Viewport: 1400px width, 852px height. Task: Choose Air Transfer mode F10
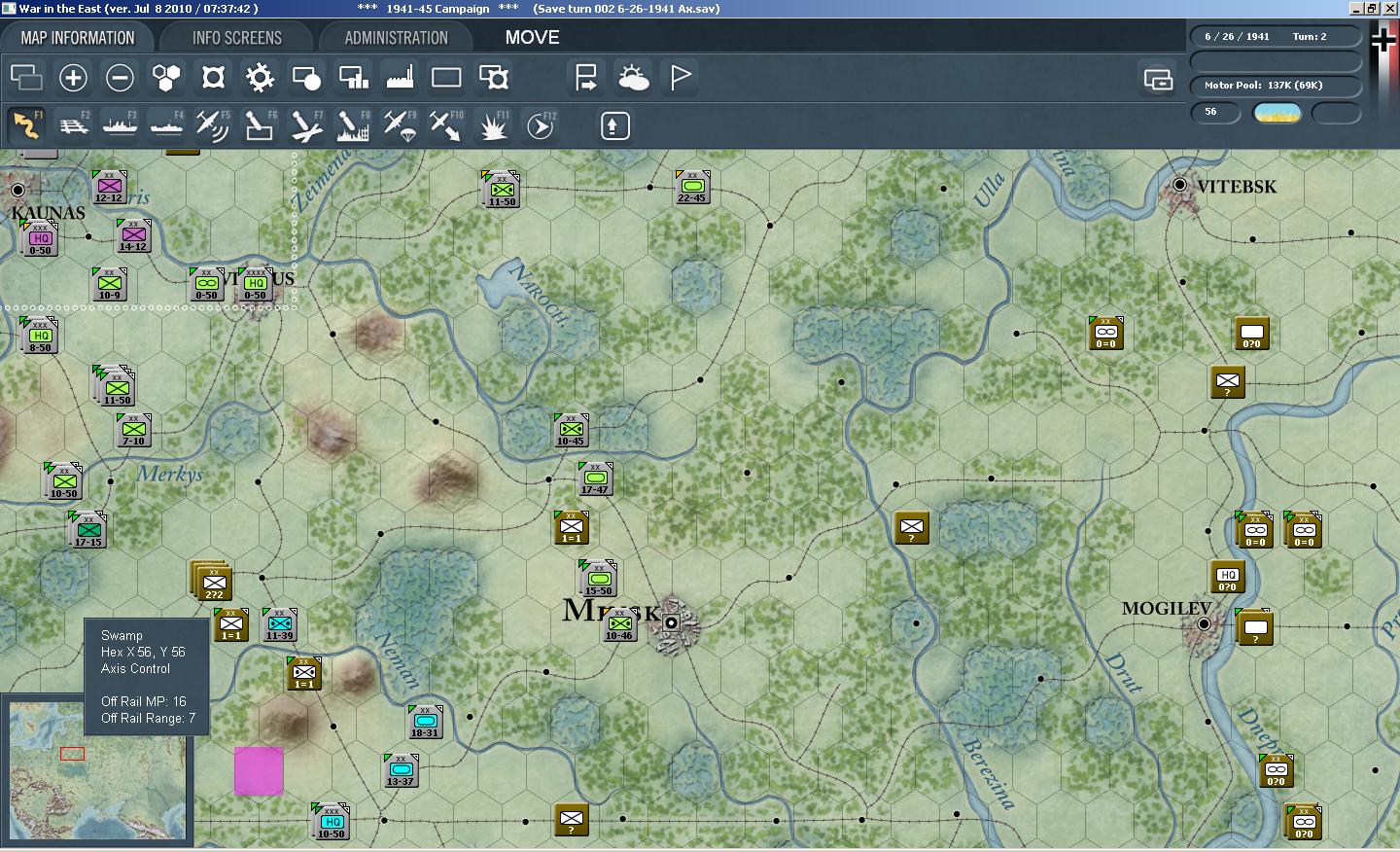[446, 125]
